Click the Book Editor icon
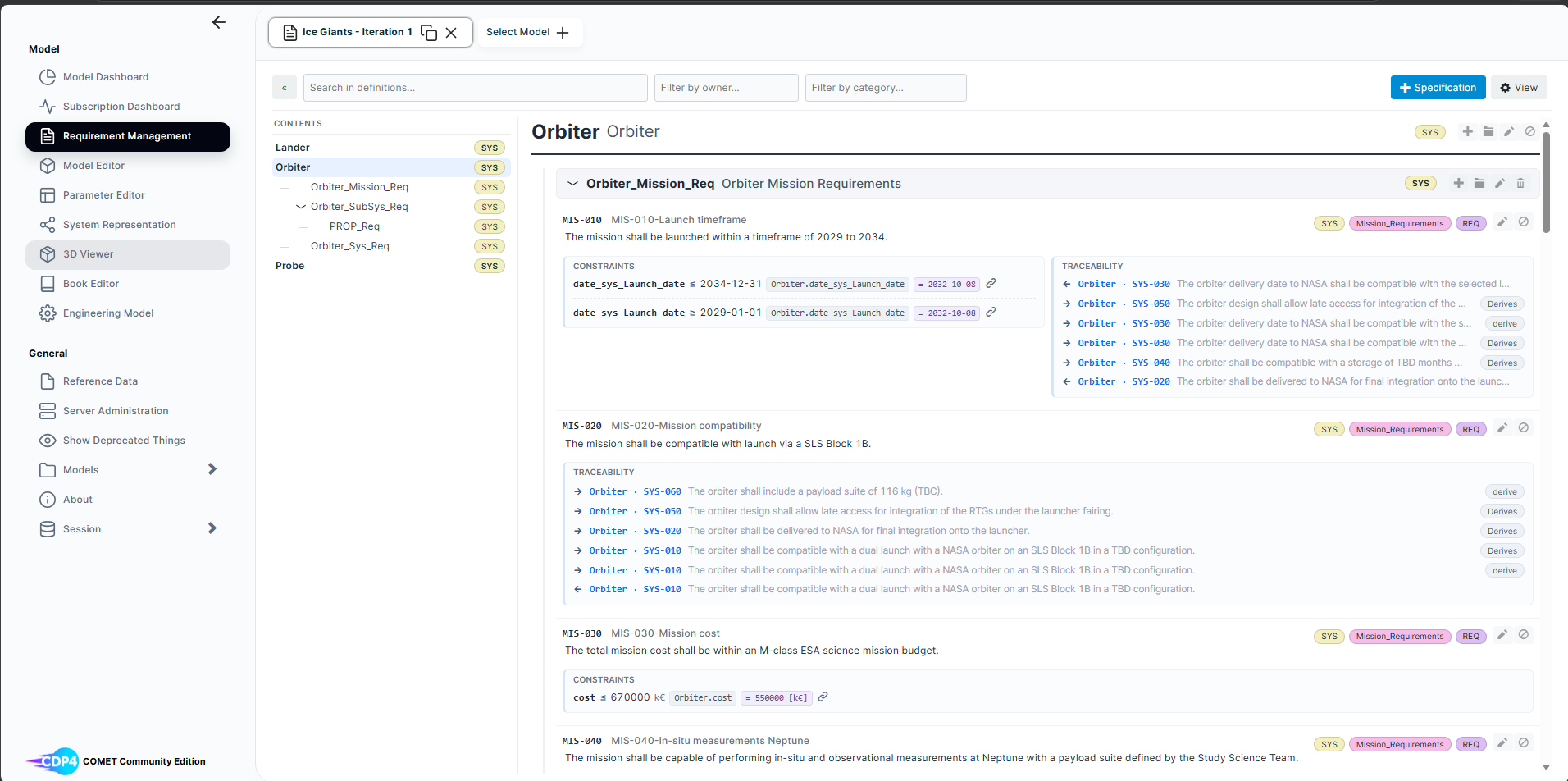1568x781 pixels. click(x=48, y=284)
